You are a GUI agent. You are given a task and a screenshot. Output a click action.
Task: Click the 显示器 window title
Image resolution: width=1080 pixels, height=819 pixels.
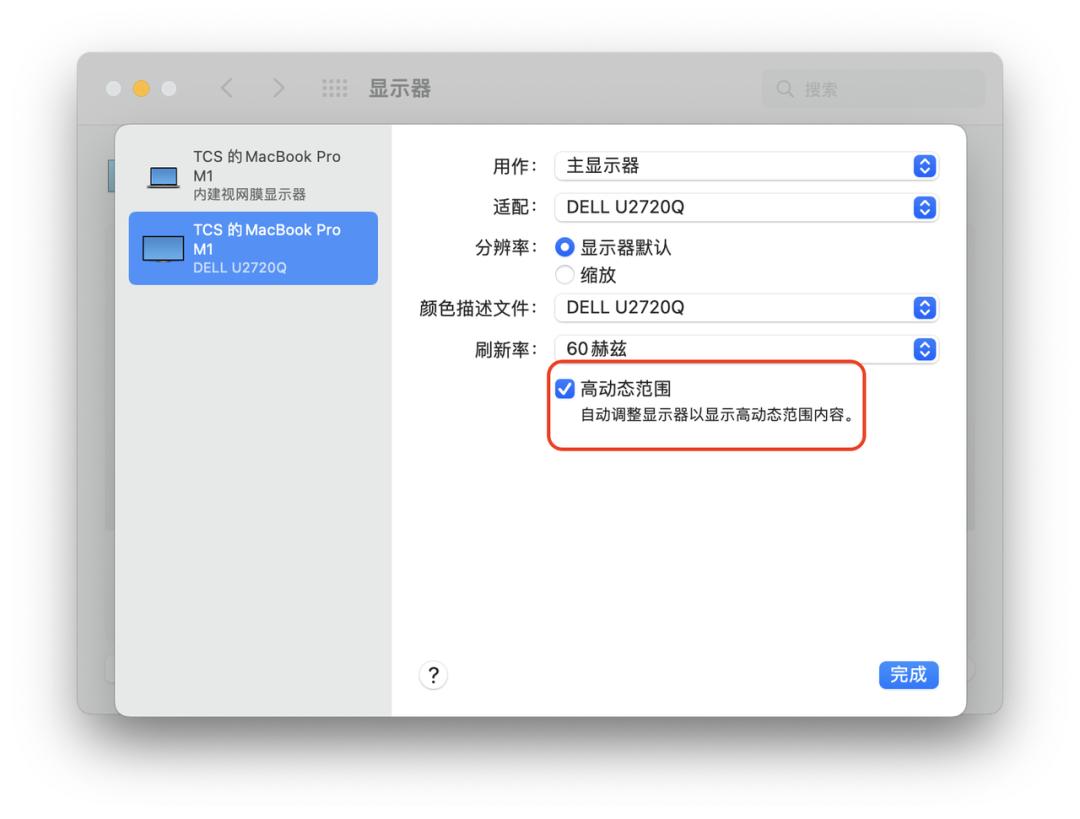[x=399, y=88]
